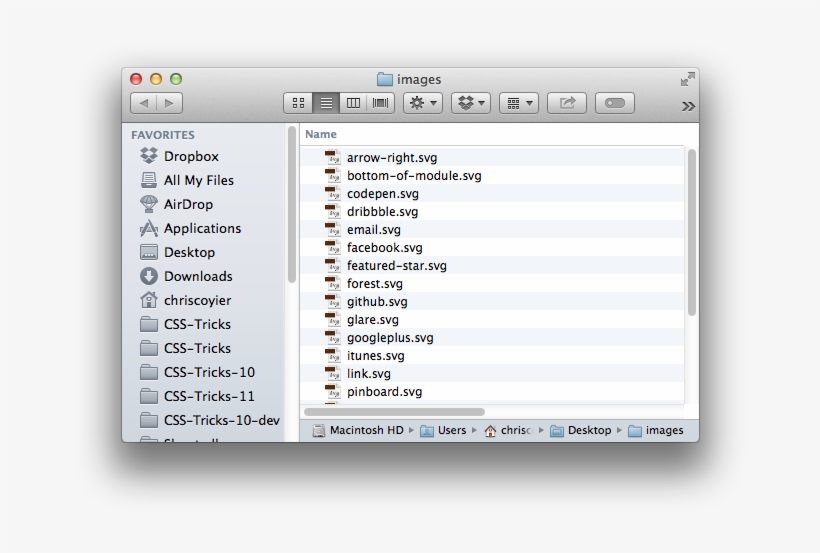Switch to Cover Flow view
The height and width of the screenshot is (553, 820).
coord(380,103)
